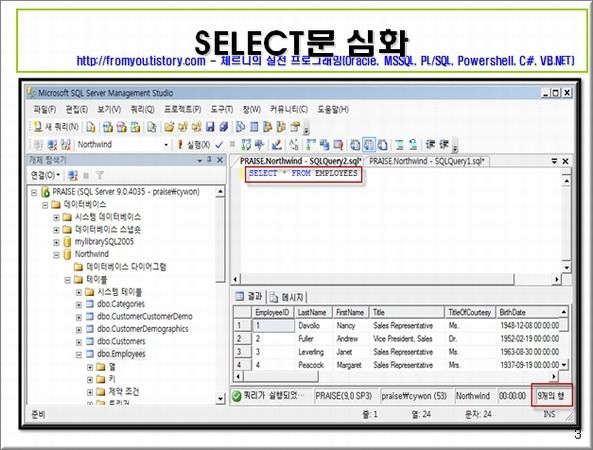
Task: Click the TitleOfCourtesy column header
Action: 469,312
